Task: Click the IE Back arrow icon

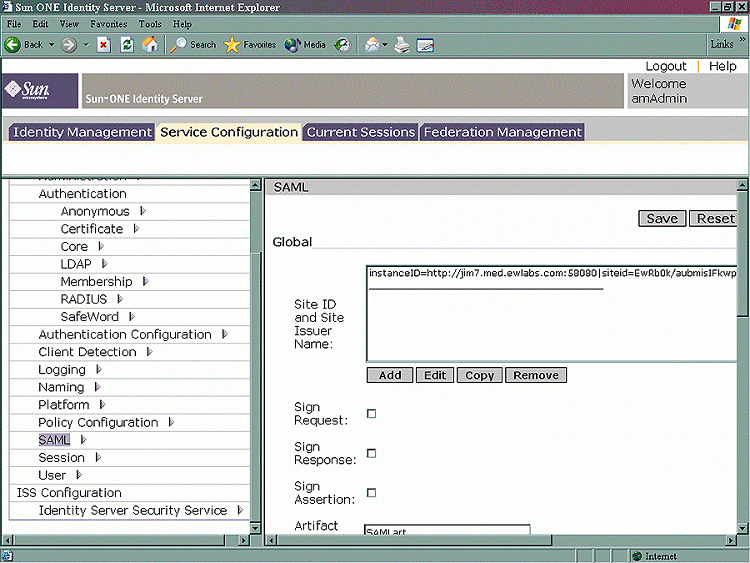Action: [x=13, y=45]
